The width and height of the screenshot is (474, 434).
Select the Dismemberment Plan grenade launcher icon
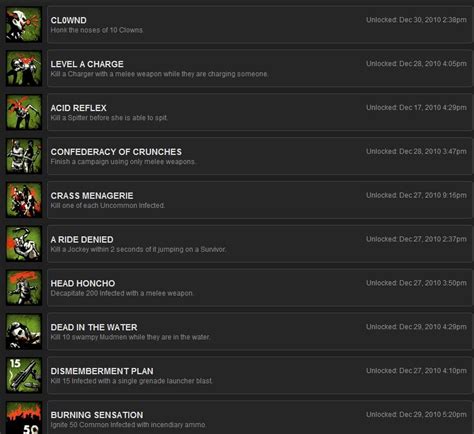(x=24, y=375)
